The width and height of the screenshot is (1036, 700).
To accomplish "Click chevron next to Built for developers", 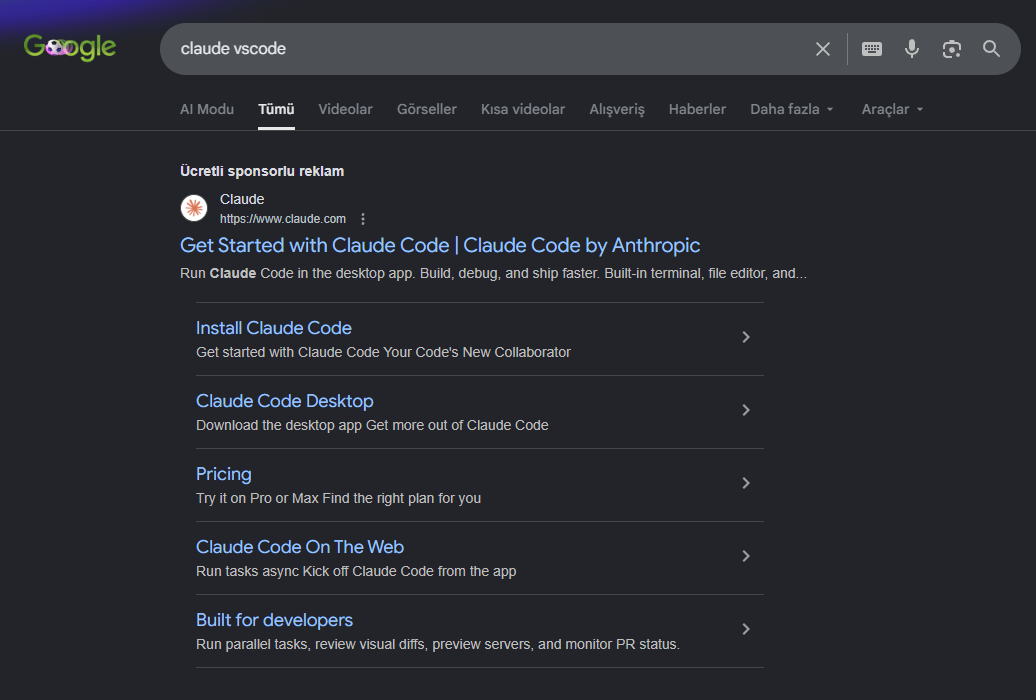I will pos(746,629).
